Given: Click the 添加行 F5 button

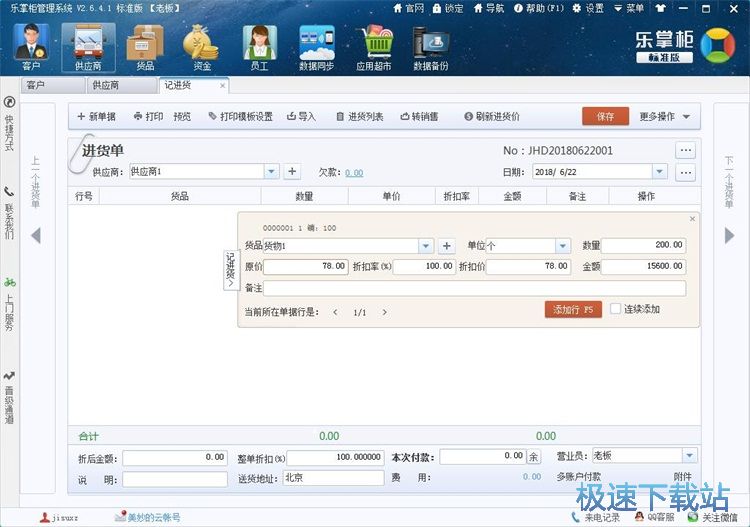Looking at the screenshot, I should tap(573, 309).
